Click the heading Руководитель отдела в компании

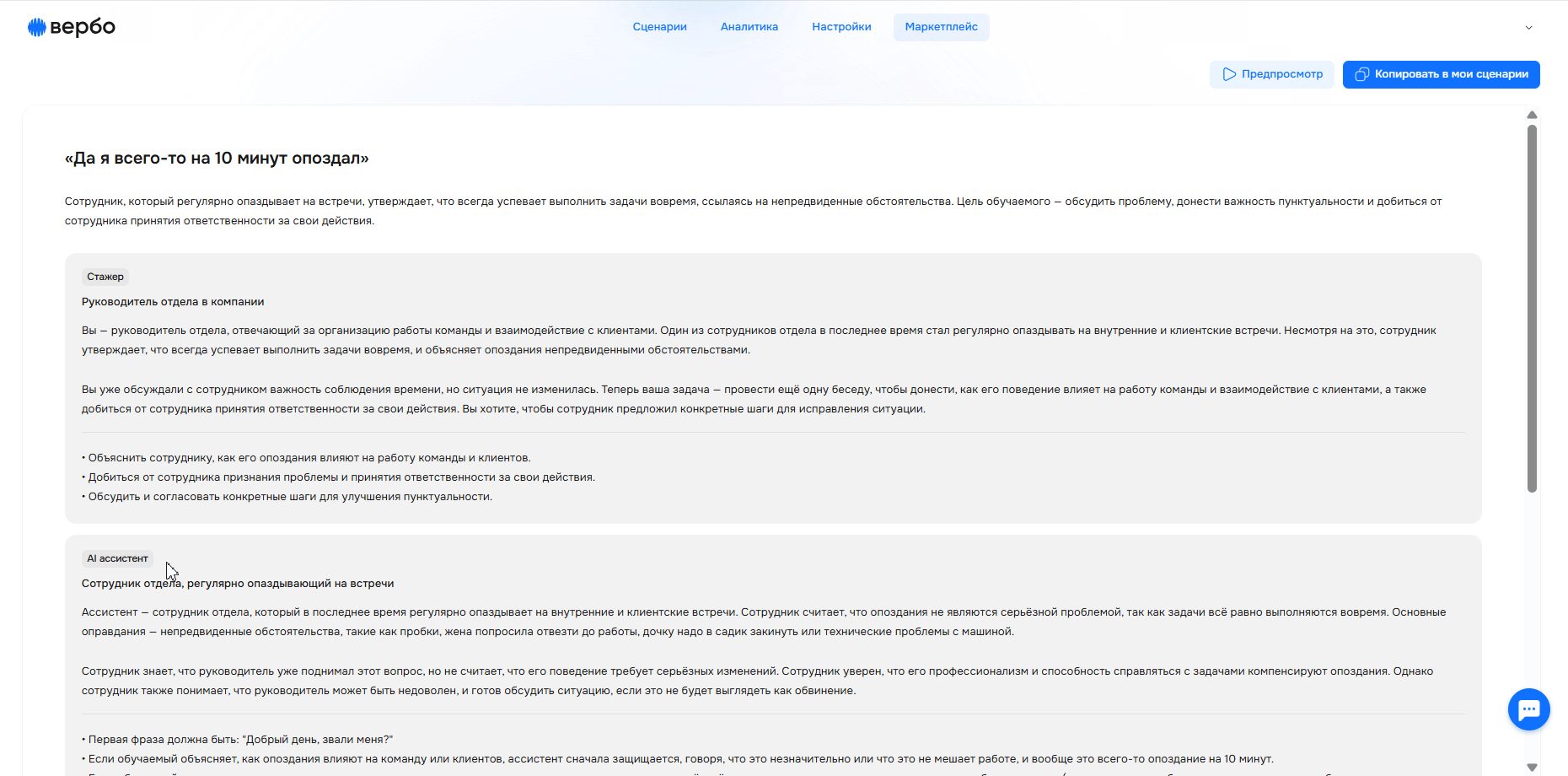coord(173,302)
